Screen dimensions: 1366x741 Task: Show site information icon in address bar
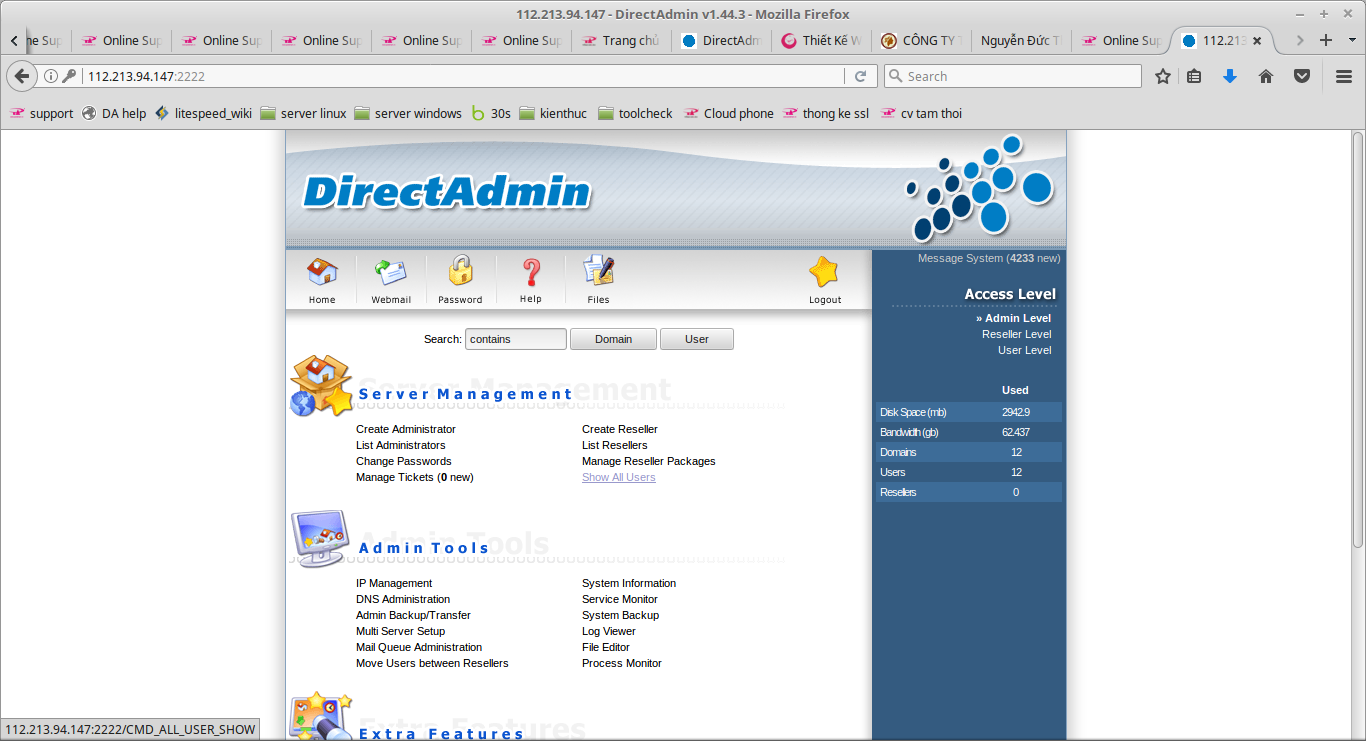pyautogui.click(x=51, y=76)
